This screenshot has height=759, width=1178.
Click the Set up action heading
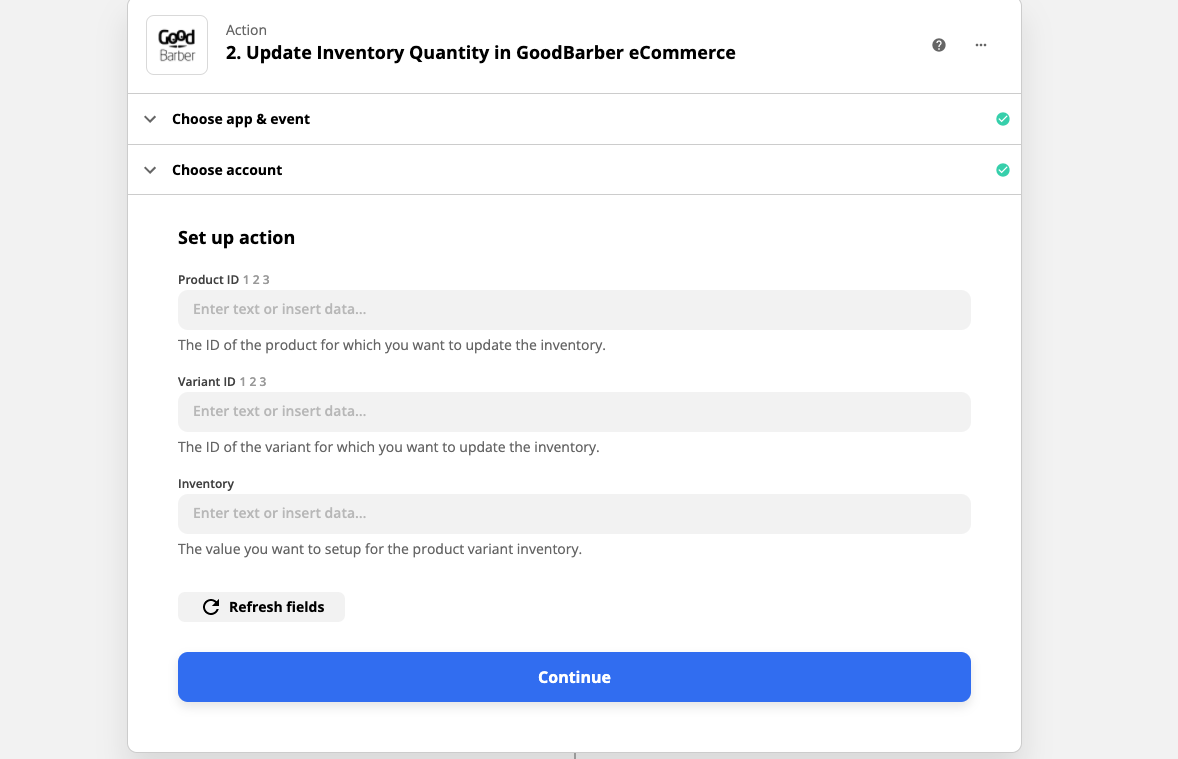pos(236,238)
